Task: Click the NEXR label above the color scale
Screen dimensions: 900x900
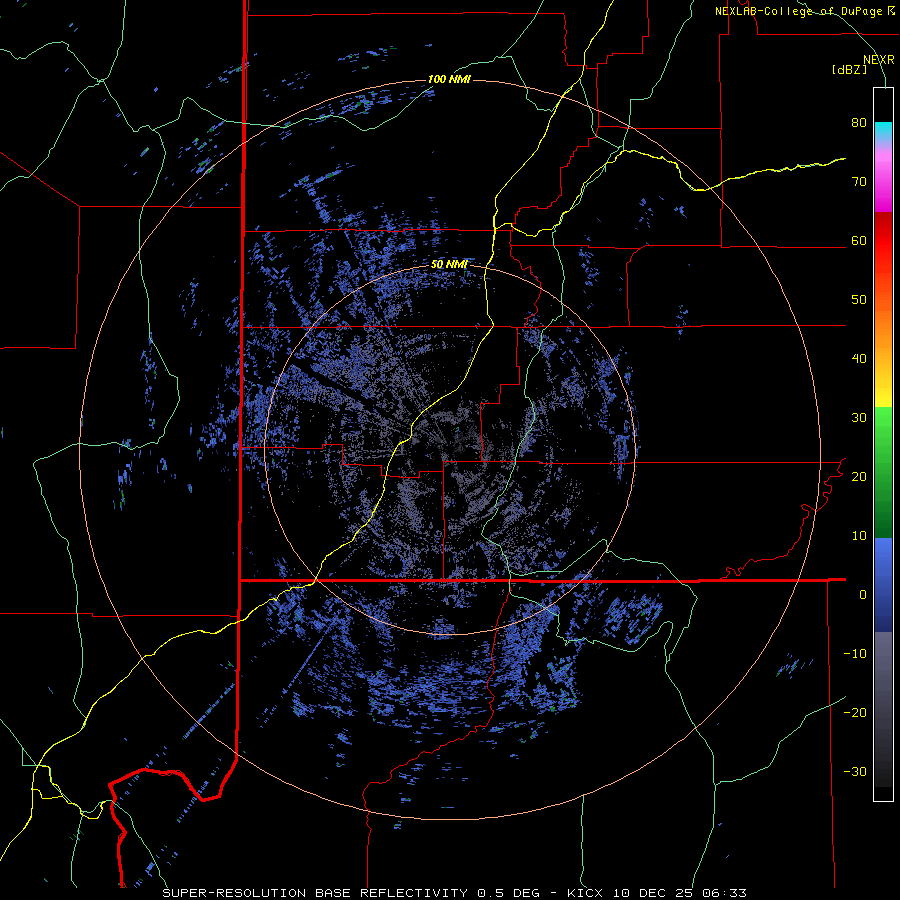Action: pos(878,60)
